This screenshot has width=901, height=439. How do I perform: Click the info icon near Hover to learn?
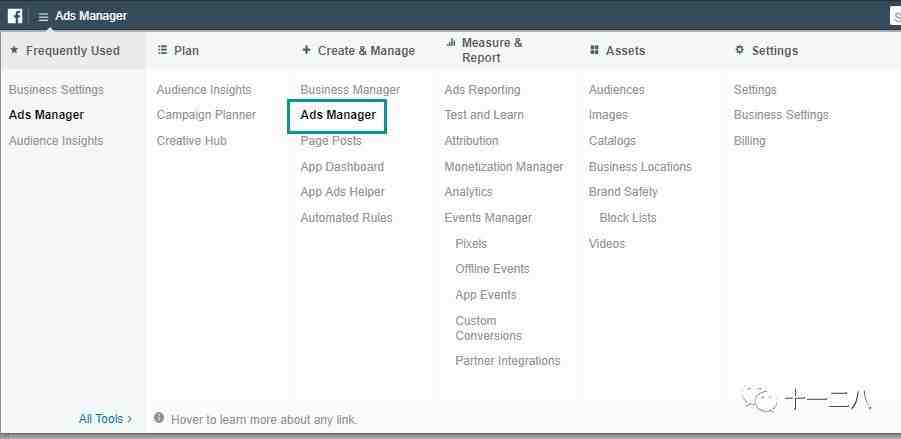tap(159, 418)
